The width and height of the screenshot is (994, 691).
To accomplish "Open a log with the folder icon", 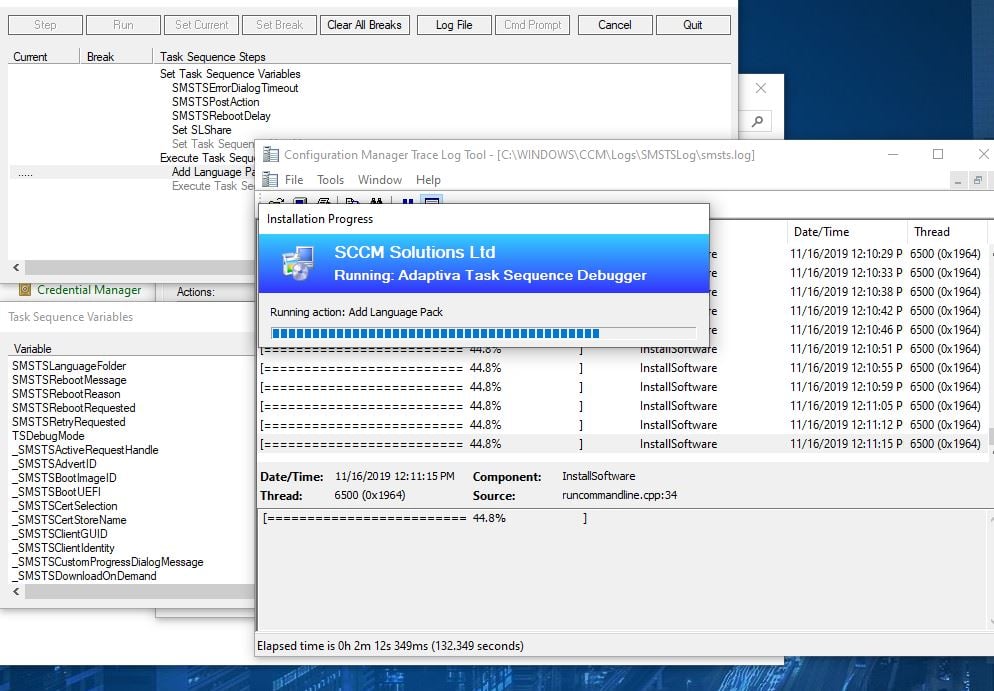I will click(276, 202).
